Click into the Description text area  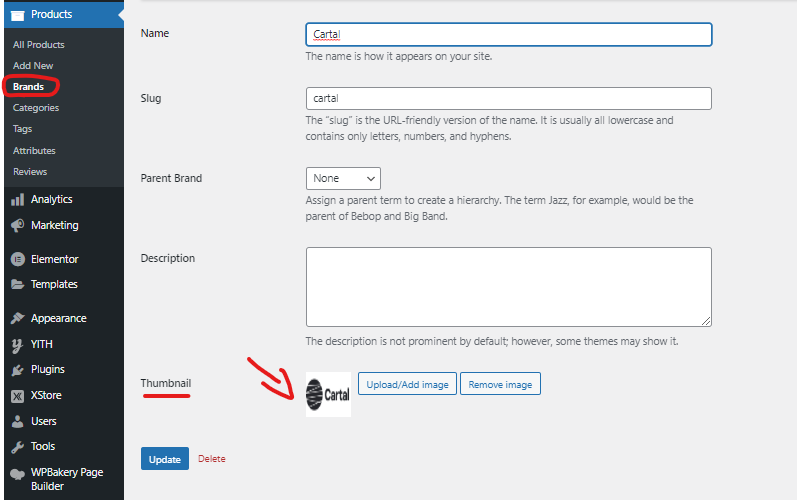click(508, 287)
